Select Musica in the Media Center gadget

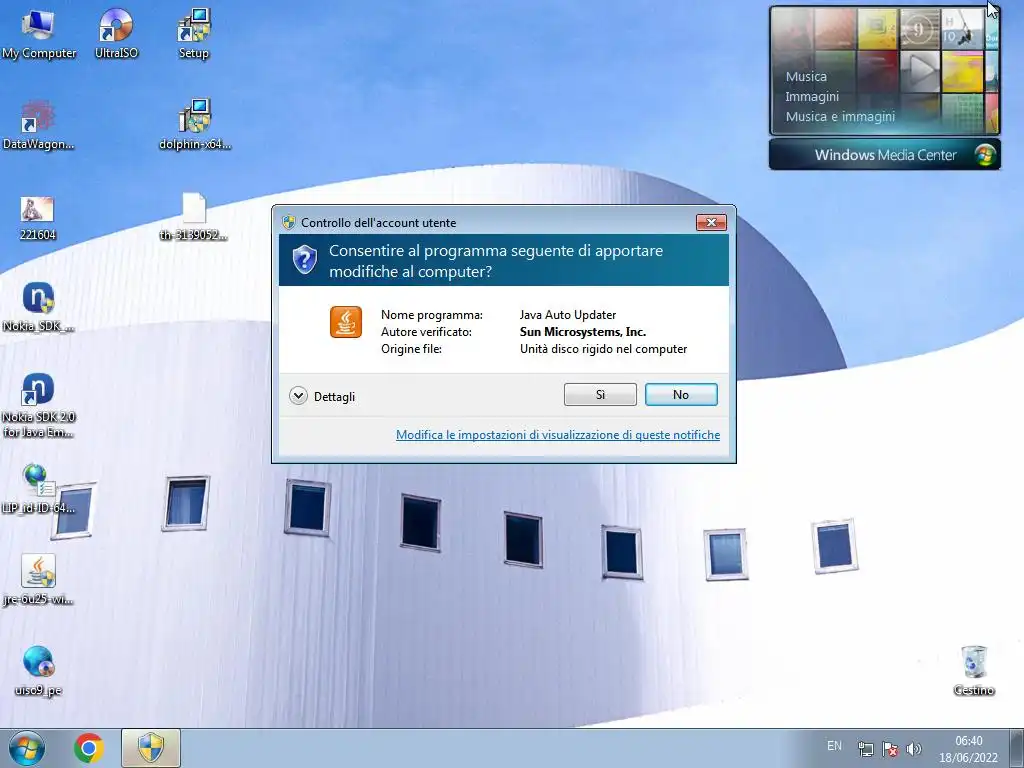click(x=806, y=76)
